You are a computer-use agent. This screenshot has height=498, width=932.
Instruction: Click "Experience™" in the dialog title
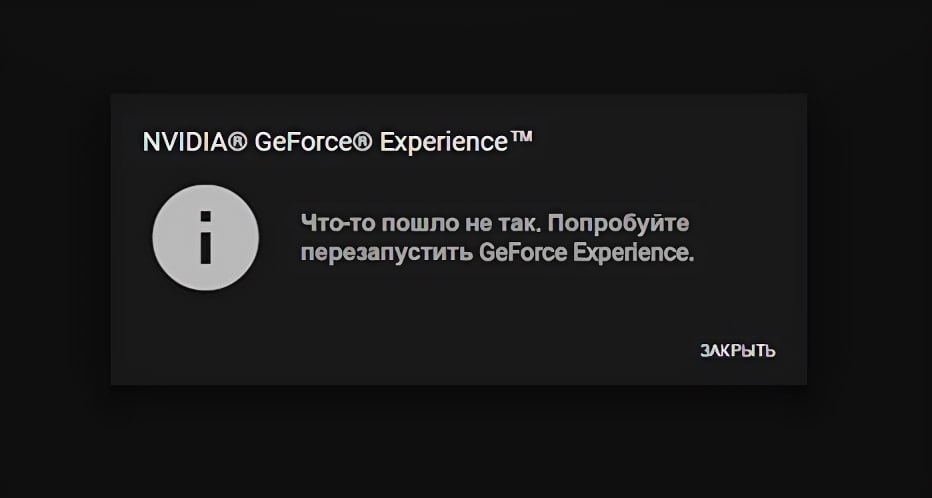(x=456, y=143)
